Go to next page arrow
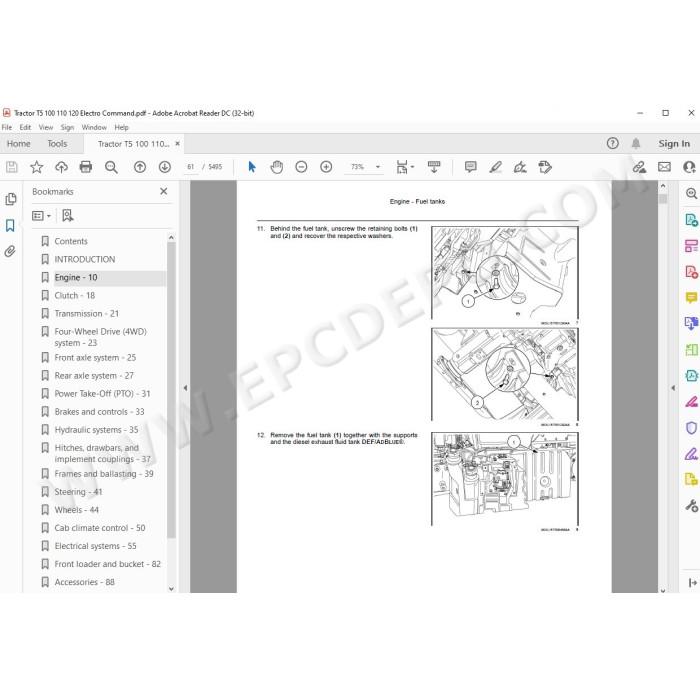The image size is (700, 700). (x=165, y=167)
